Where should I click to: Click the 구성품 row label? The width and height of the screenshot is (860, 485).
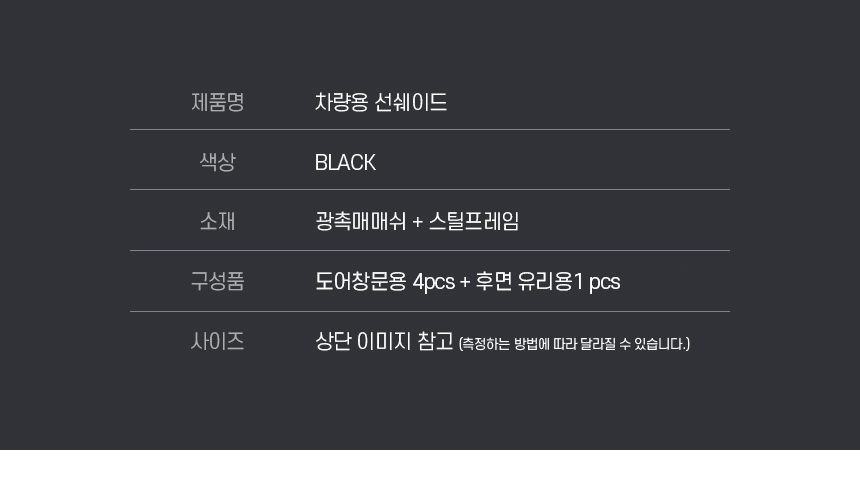pyautogui.click(x=217, y=281)
